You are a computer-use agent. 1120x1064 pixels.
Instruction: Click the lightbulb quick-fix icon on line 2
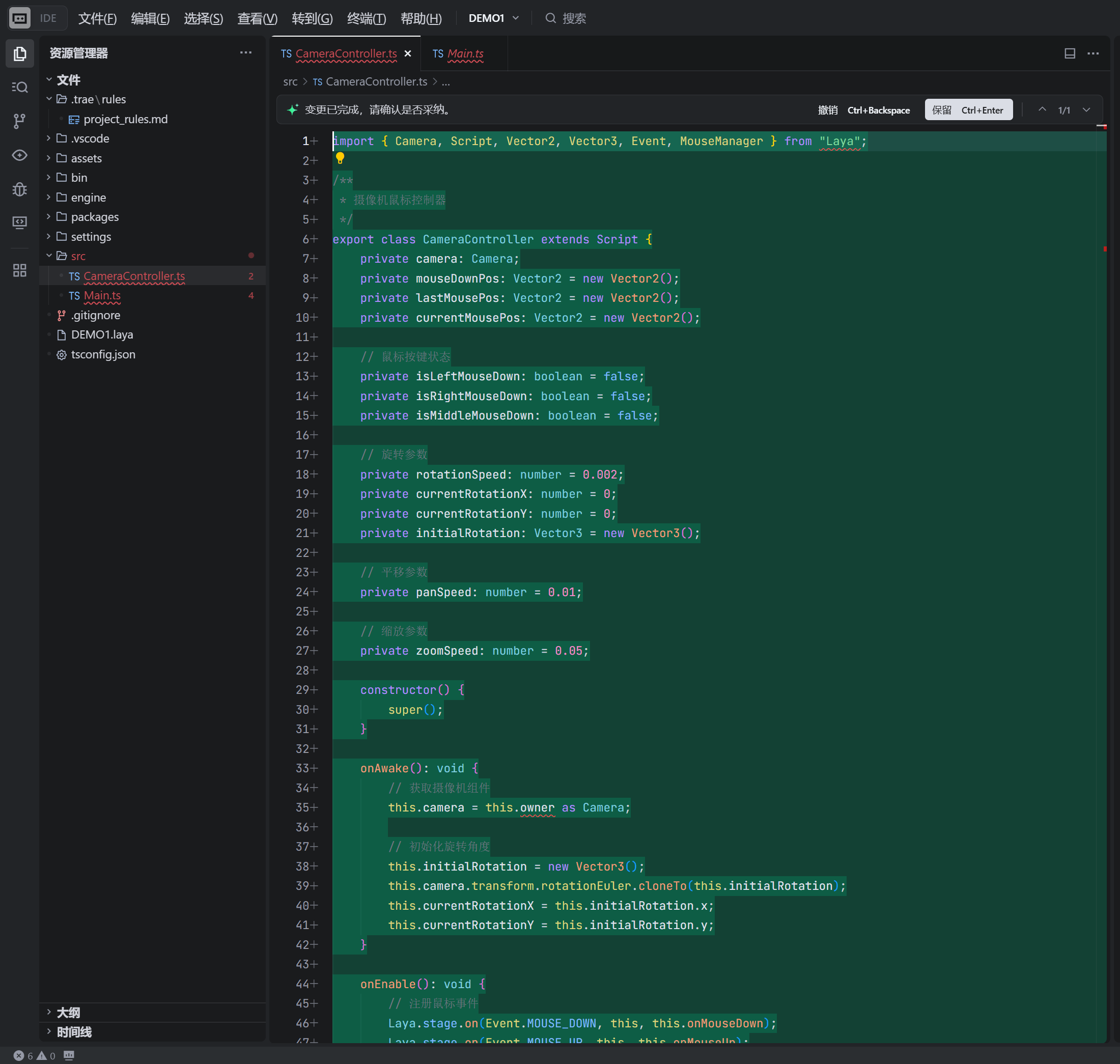(x=340, y=158)
